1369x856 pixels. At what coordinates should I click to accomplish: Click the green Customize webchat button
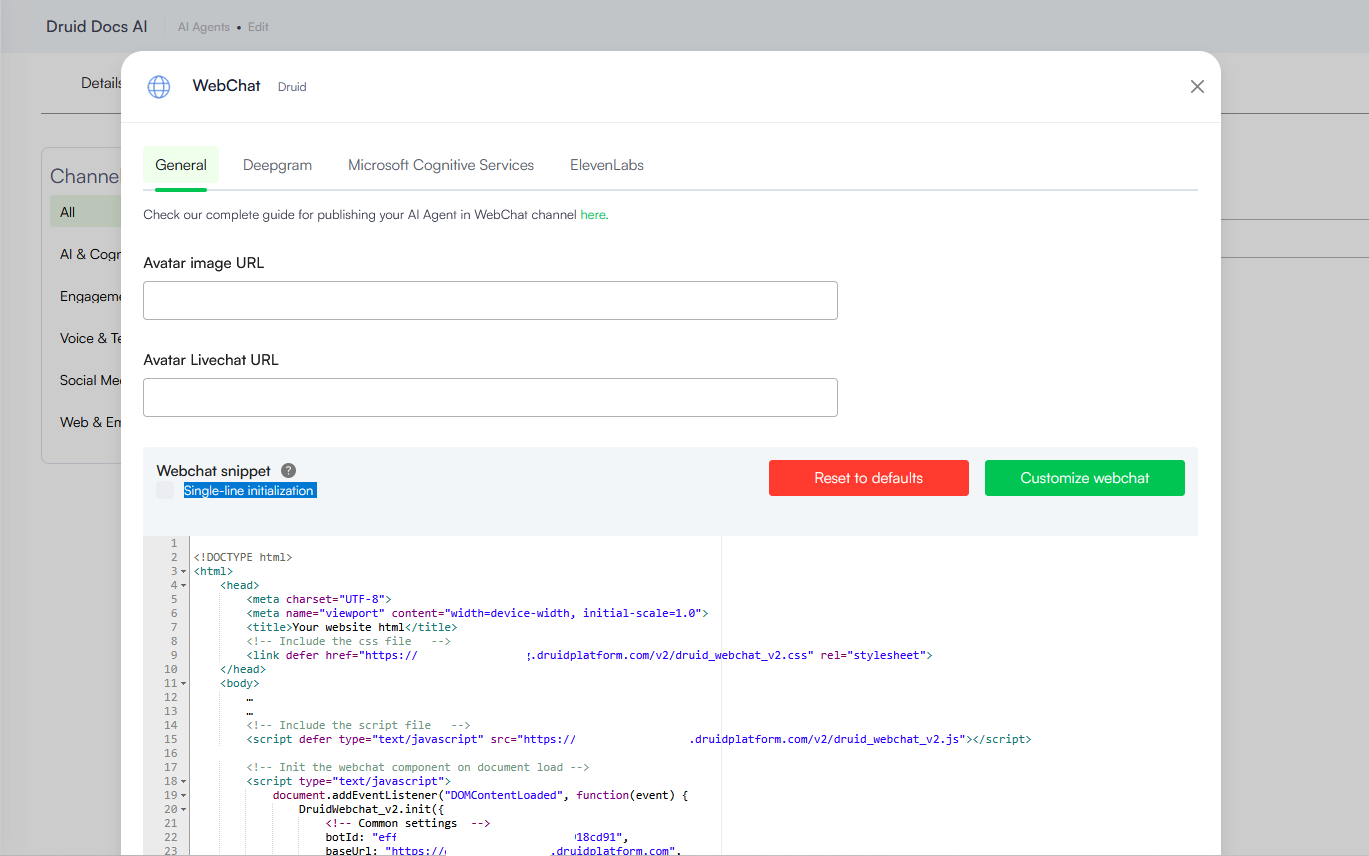click(1084, 478)
